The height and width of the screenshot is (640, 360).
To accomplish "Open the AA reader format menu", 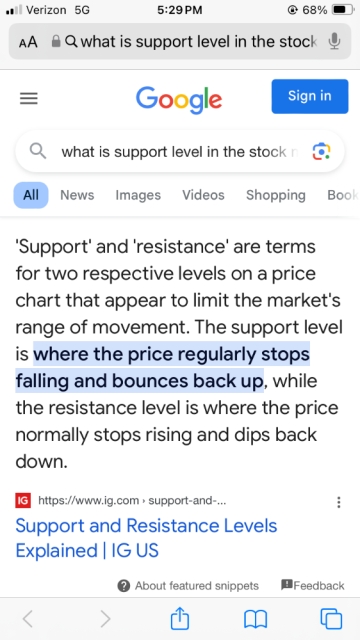I will pyautogui.click(x=28, y=42).
